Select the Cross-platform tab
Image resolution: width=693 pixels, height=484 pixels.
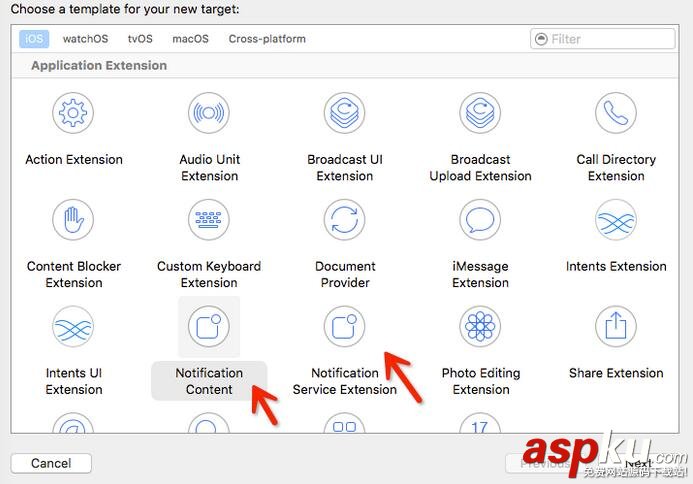tap(267, 39)
